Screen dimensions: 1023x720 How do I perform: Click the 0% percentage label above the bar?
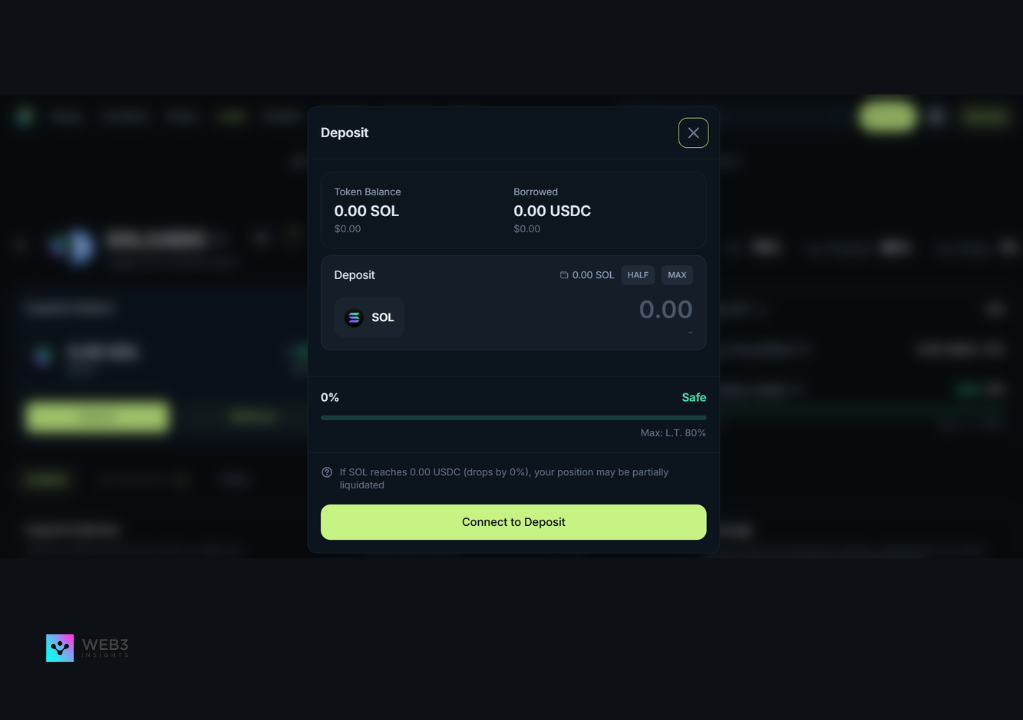(x=330, y=397)
